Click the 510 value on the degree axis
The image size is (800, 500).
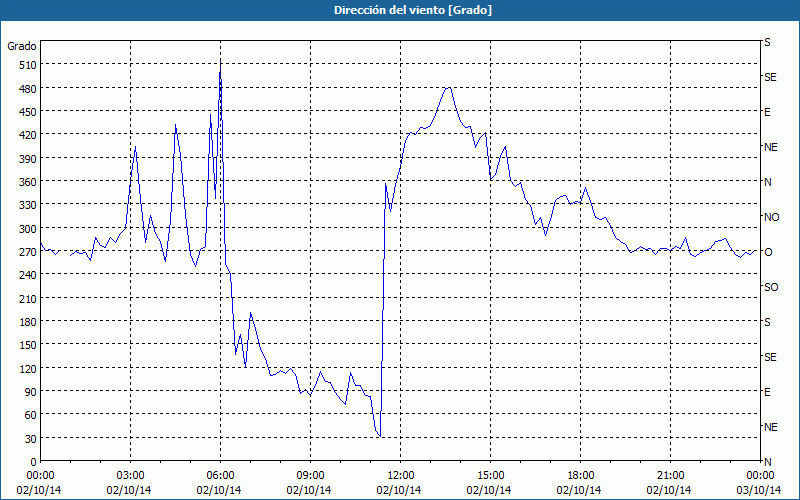click(x=28, y=65)
